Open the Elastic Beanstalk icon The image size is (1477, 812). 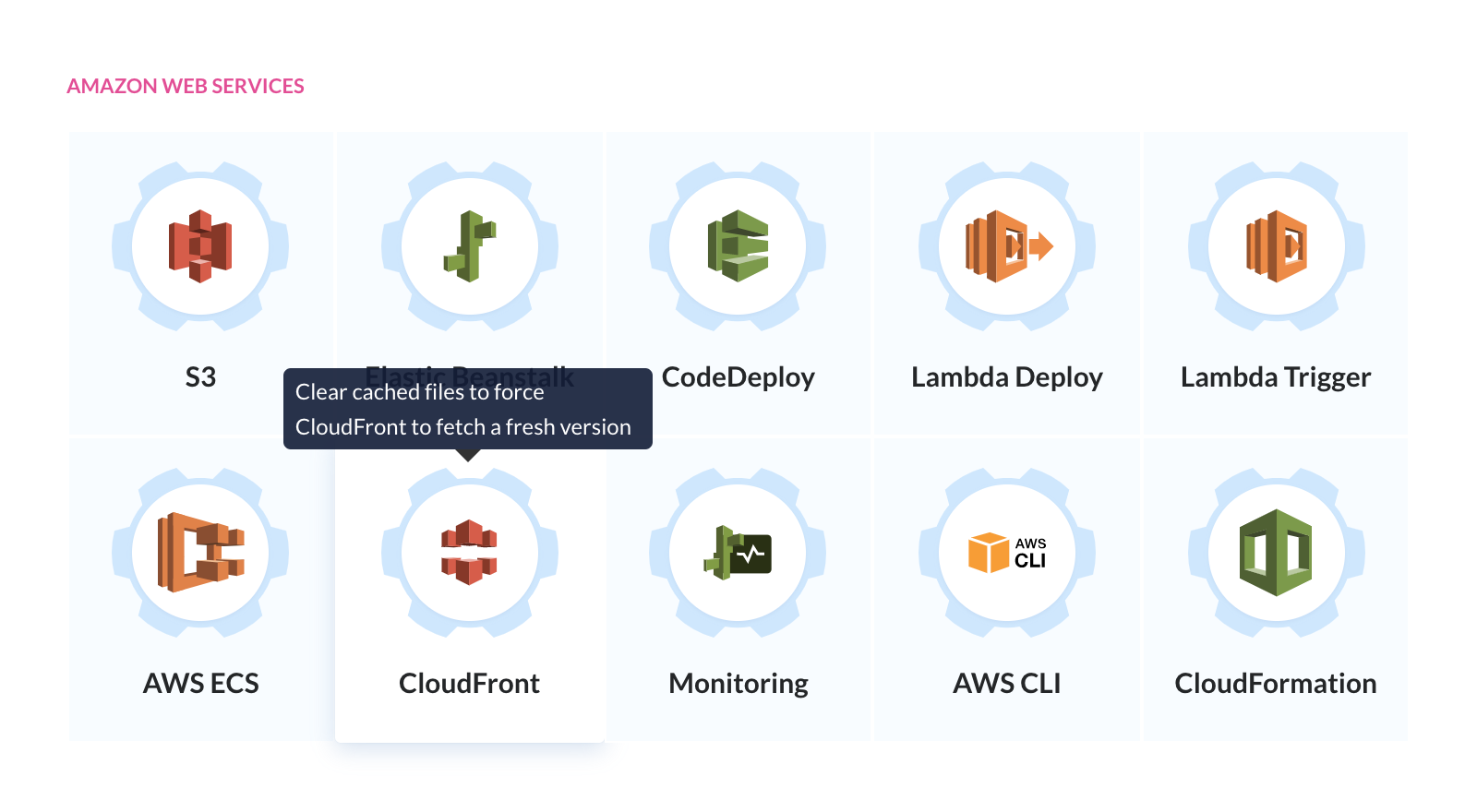(470, 246)
